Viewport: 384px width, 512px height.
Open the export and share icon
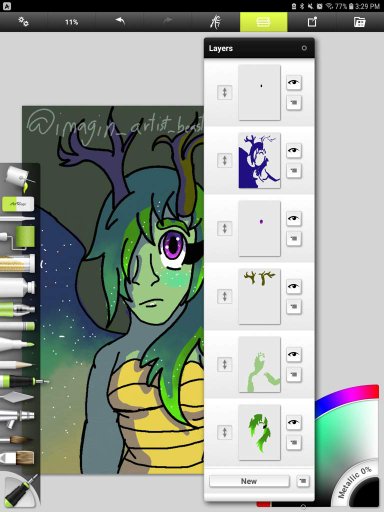(312, 22)
